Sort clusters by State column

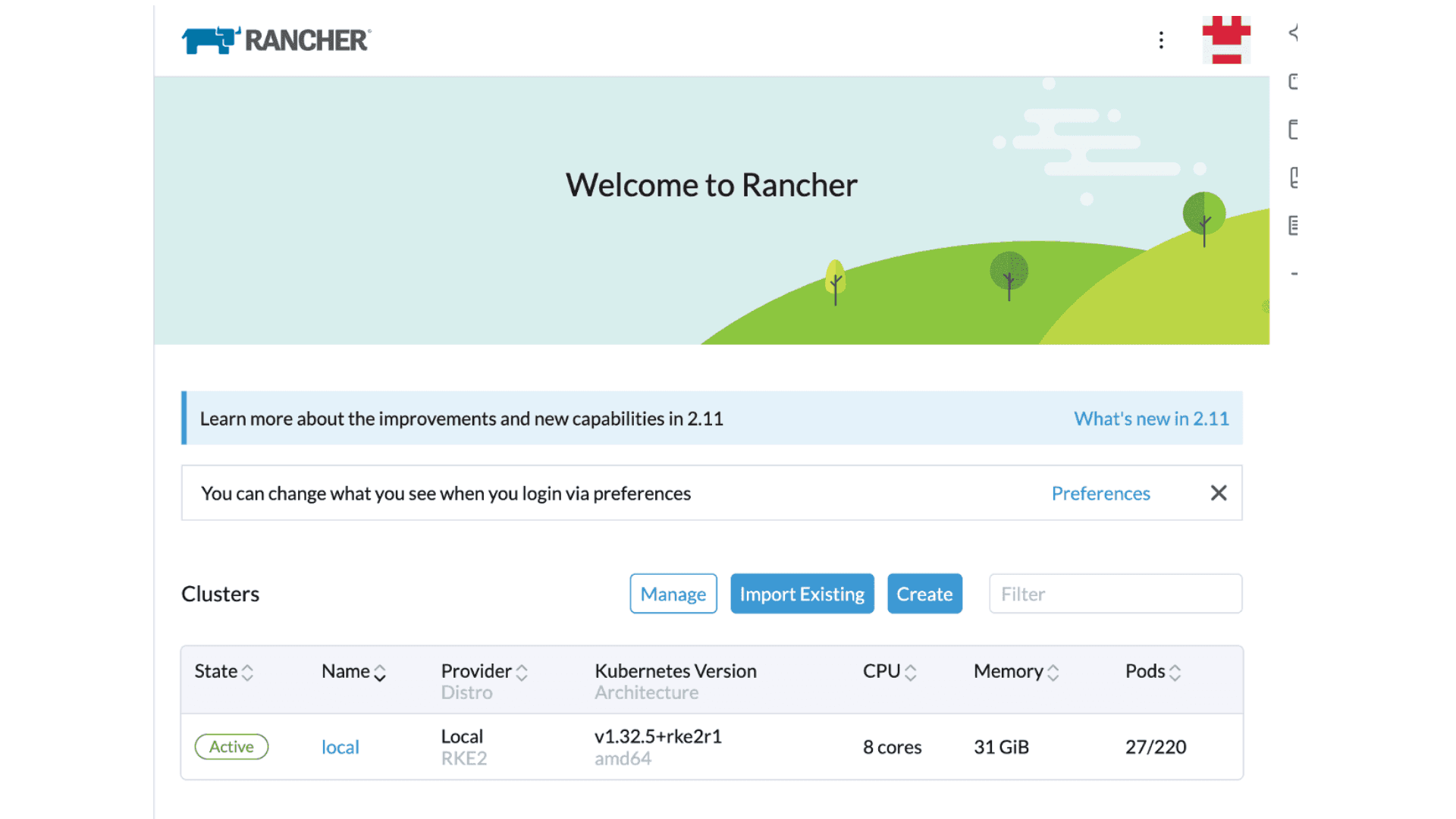point(224,672)
